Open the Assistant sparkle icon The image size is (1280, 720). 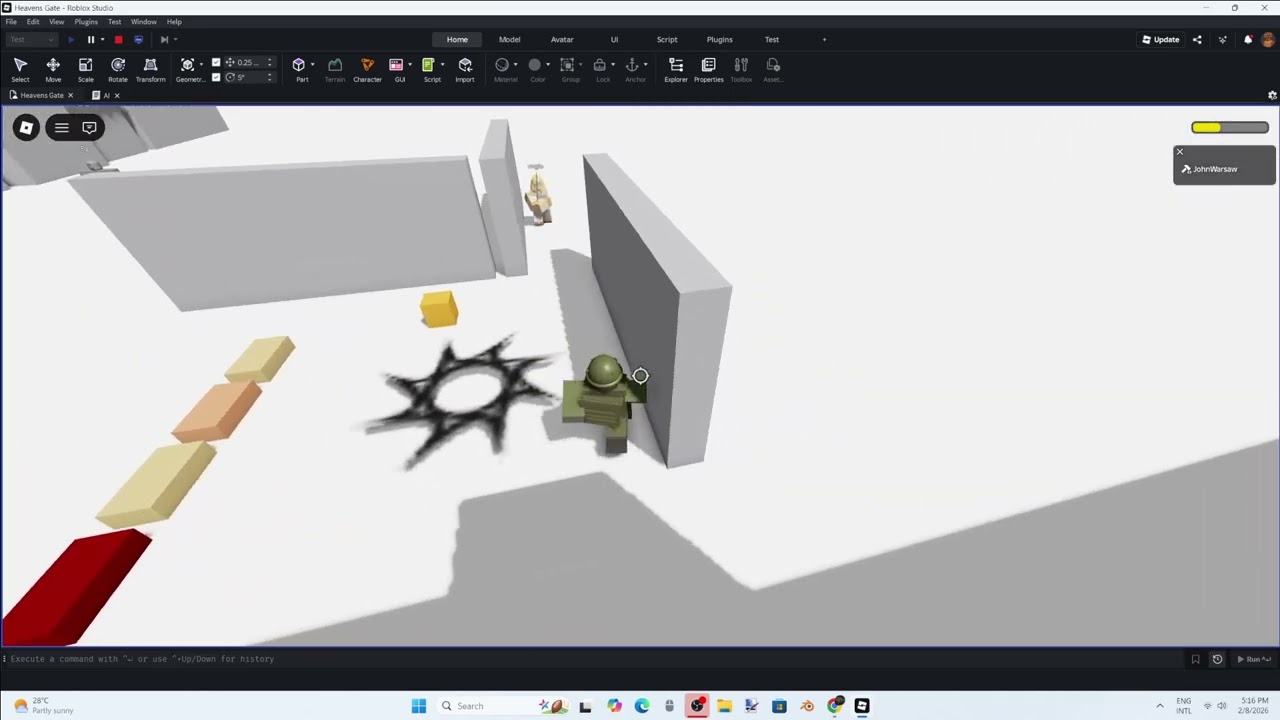click(1222, 40)
